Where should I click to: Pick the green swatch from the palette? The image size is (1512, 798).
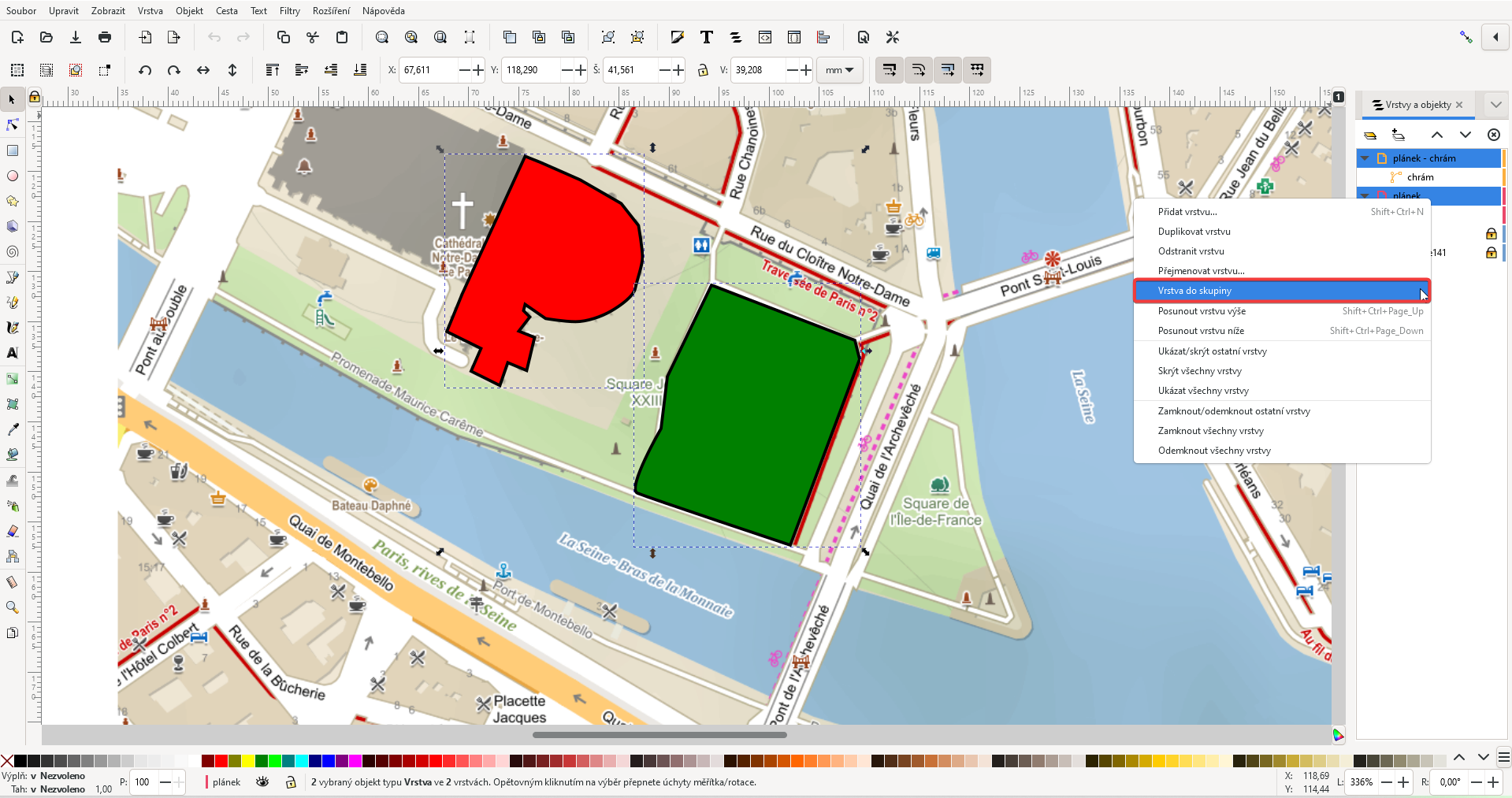tap(262, 761)
